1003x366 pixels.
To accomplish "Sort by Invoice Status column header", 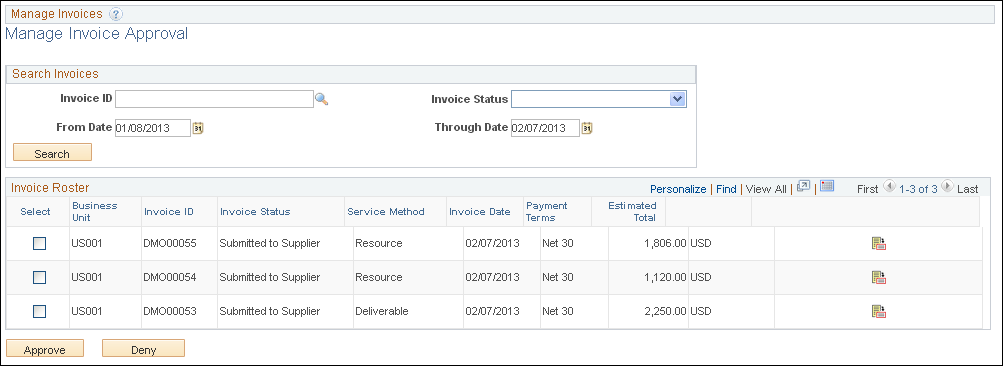I will pyautogui.click(x=255, y=211).
